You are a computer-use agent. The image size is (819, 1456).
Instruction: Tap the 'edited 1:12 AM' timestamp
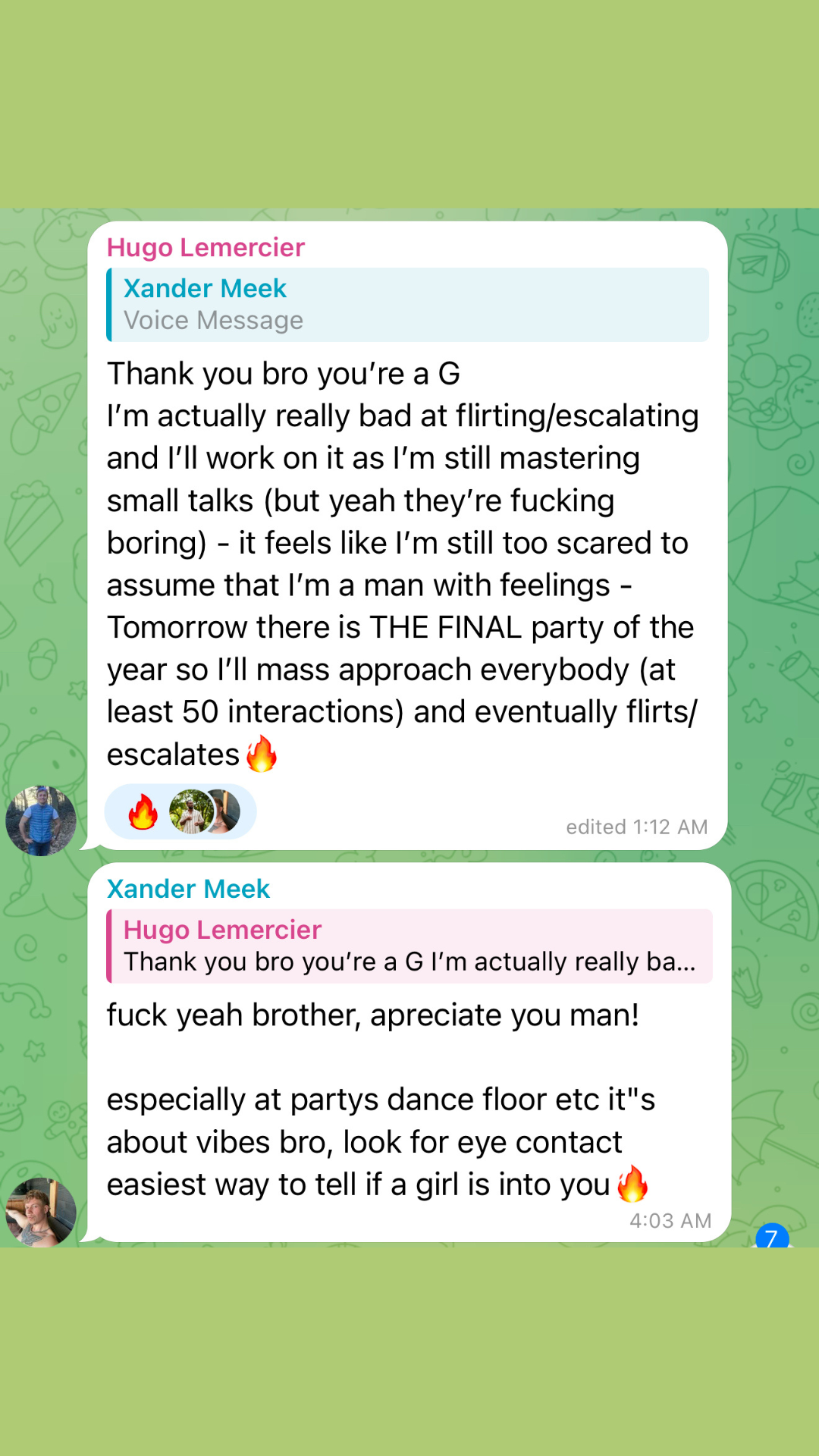point(636,827)
